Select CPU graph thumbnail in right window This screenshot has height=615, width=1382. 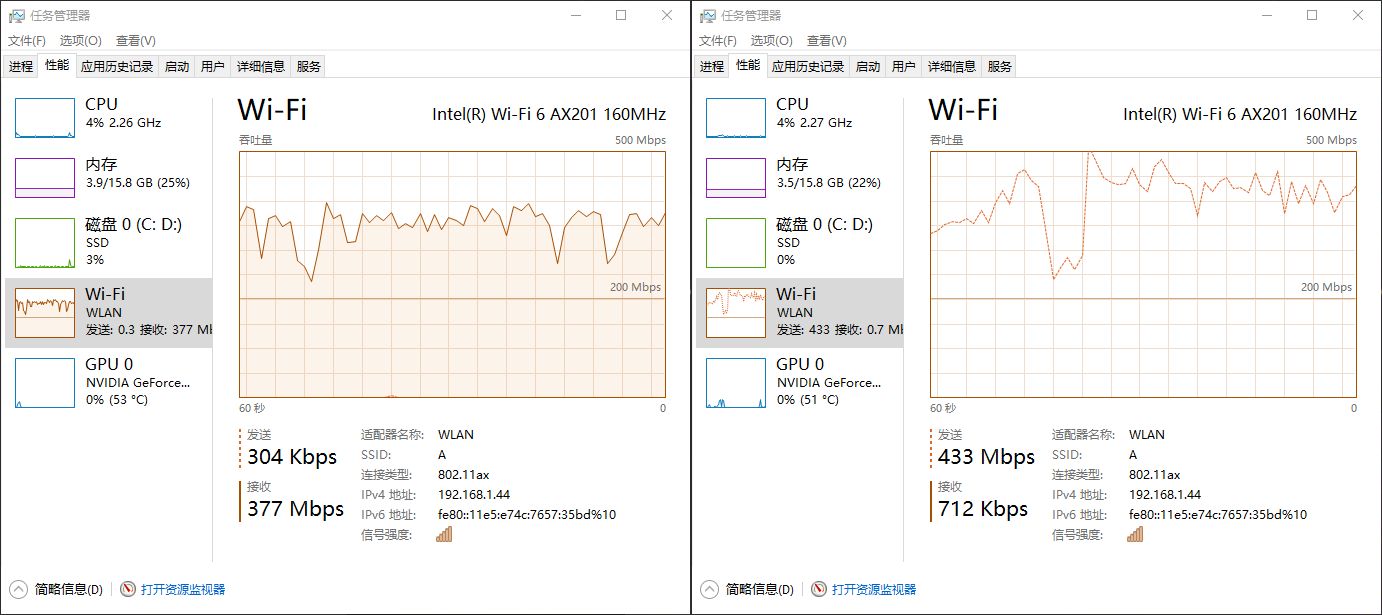click(x=736, y=118)
